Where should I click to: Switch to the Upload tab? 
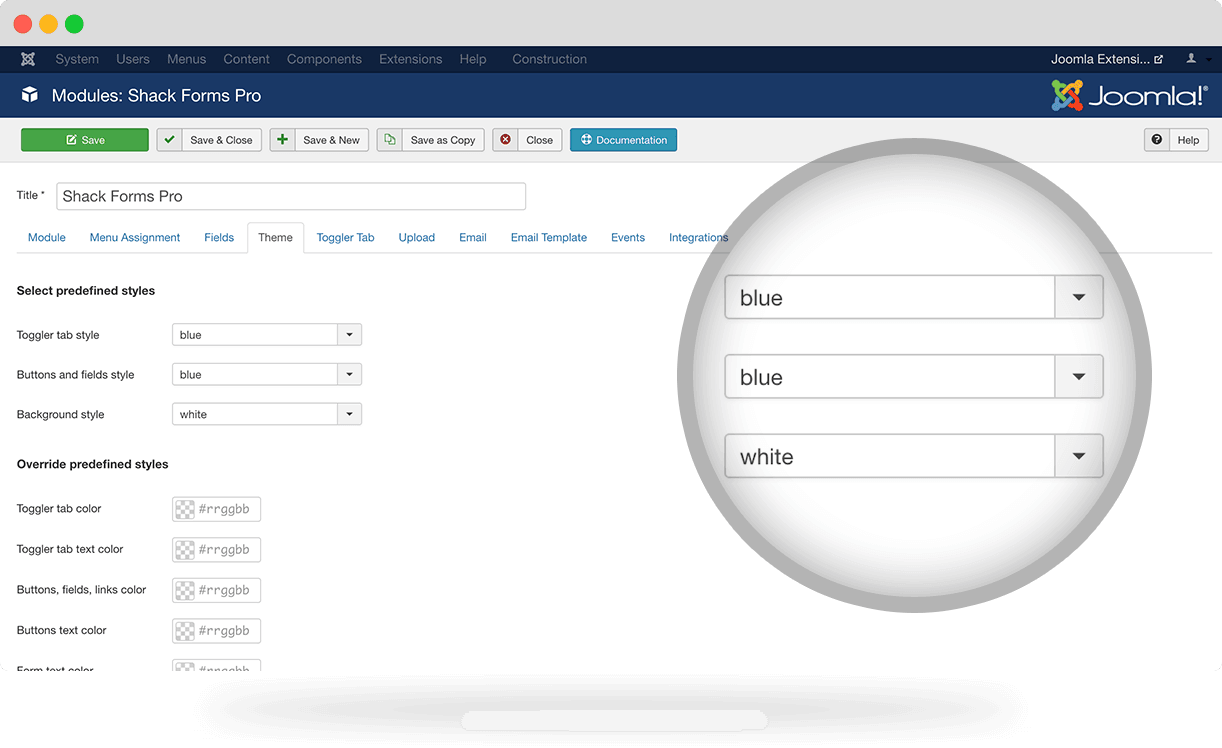point(417,238)
